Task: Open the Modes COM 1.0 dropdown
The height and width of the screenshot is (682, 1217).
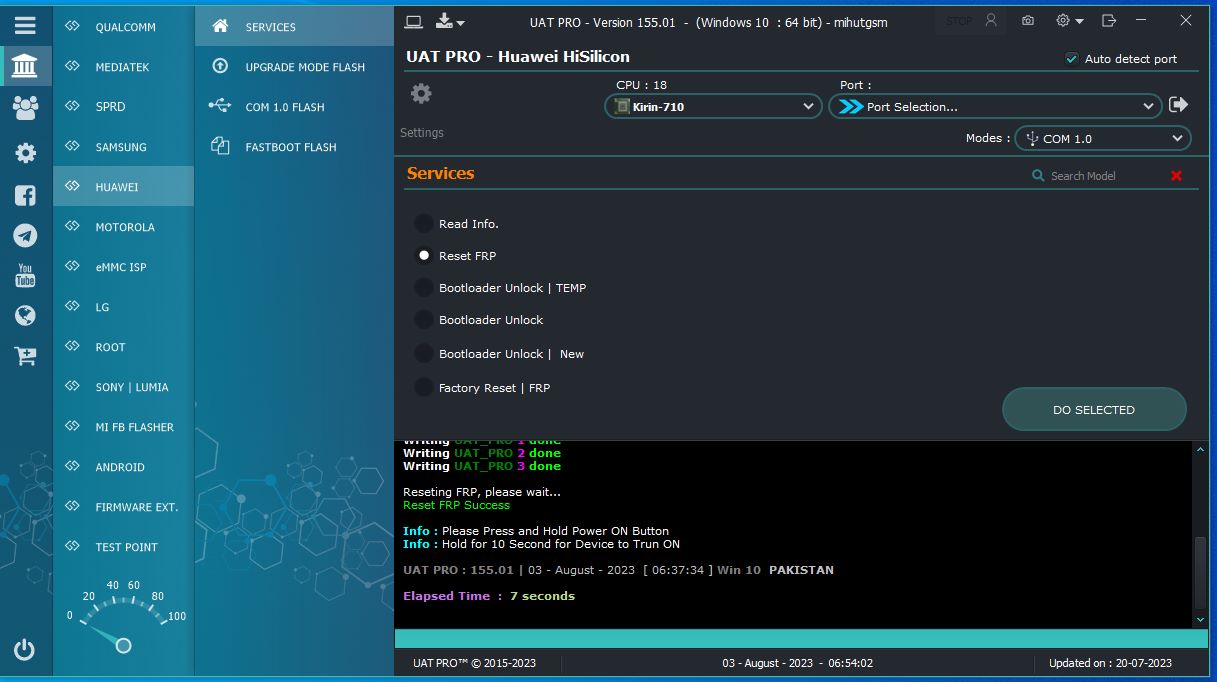Action: (1103, 138)
